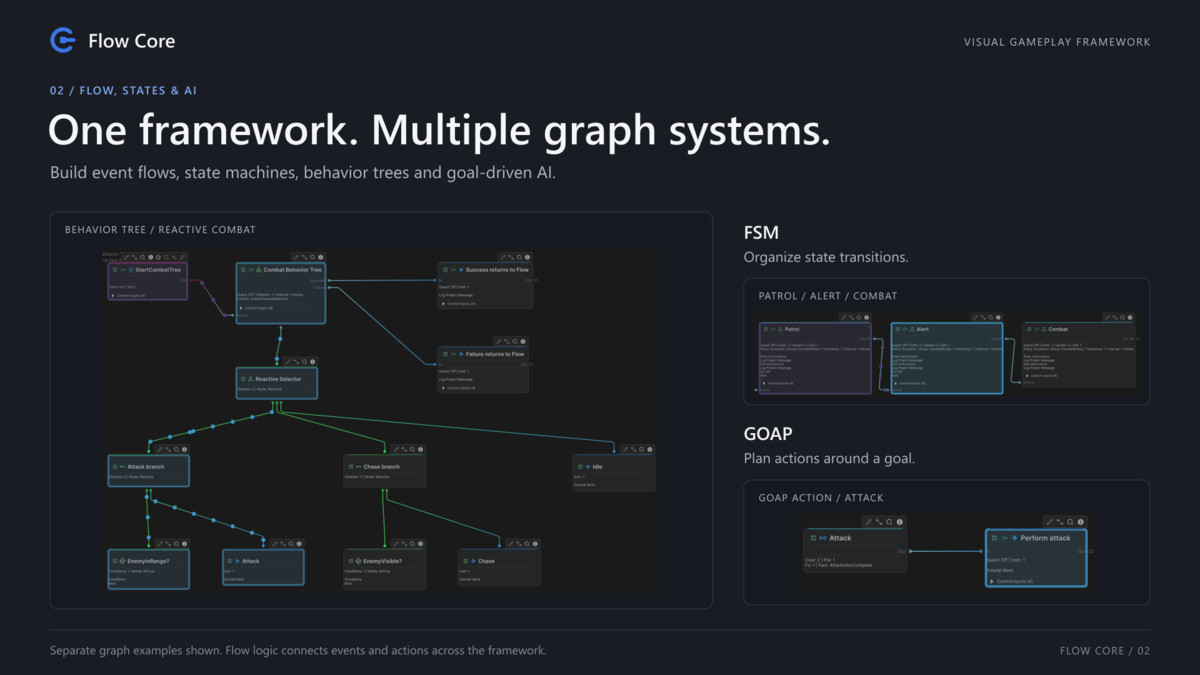The width and height of the screenshot is (1200, 675).
Task: Toggle the checkbox on EnemyVisible? node
Action: [x=351, y=561]
